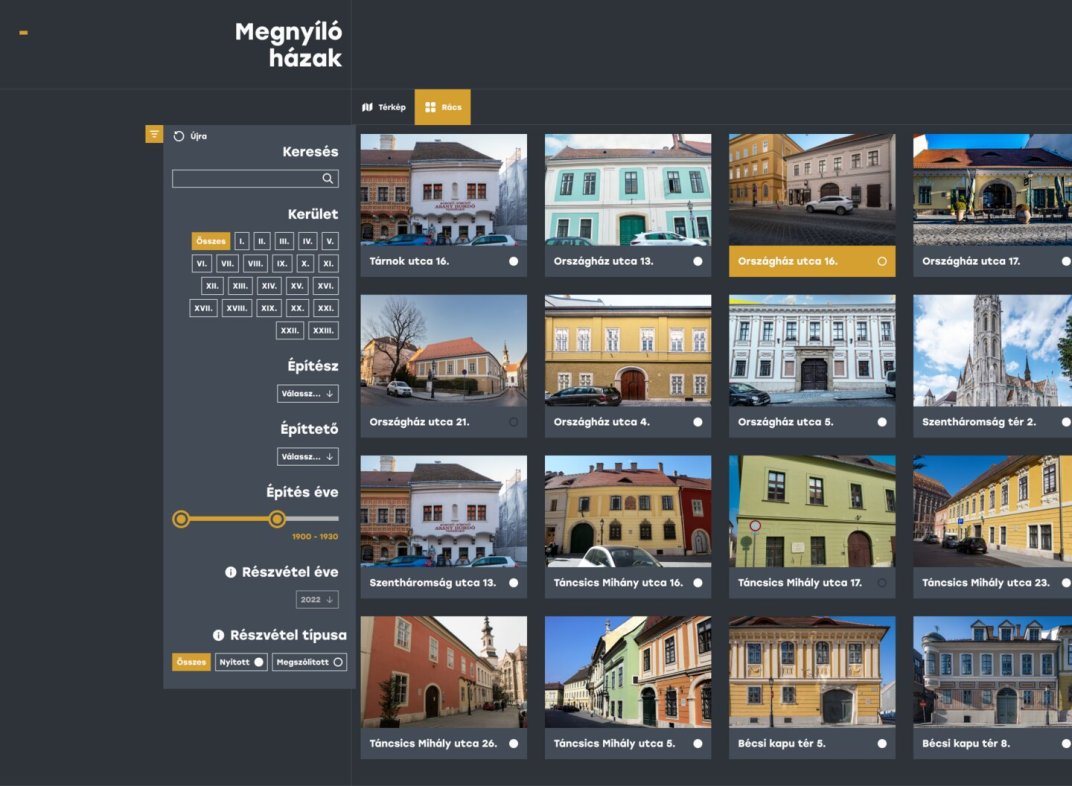Click the info icon beside Részvétel típusa
The width and height of the screenshot is (1072, 786).
(x=218, y=635)
